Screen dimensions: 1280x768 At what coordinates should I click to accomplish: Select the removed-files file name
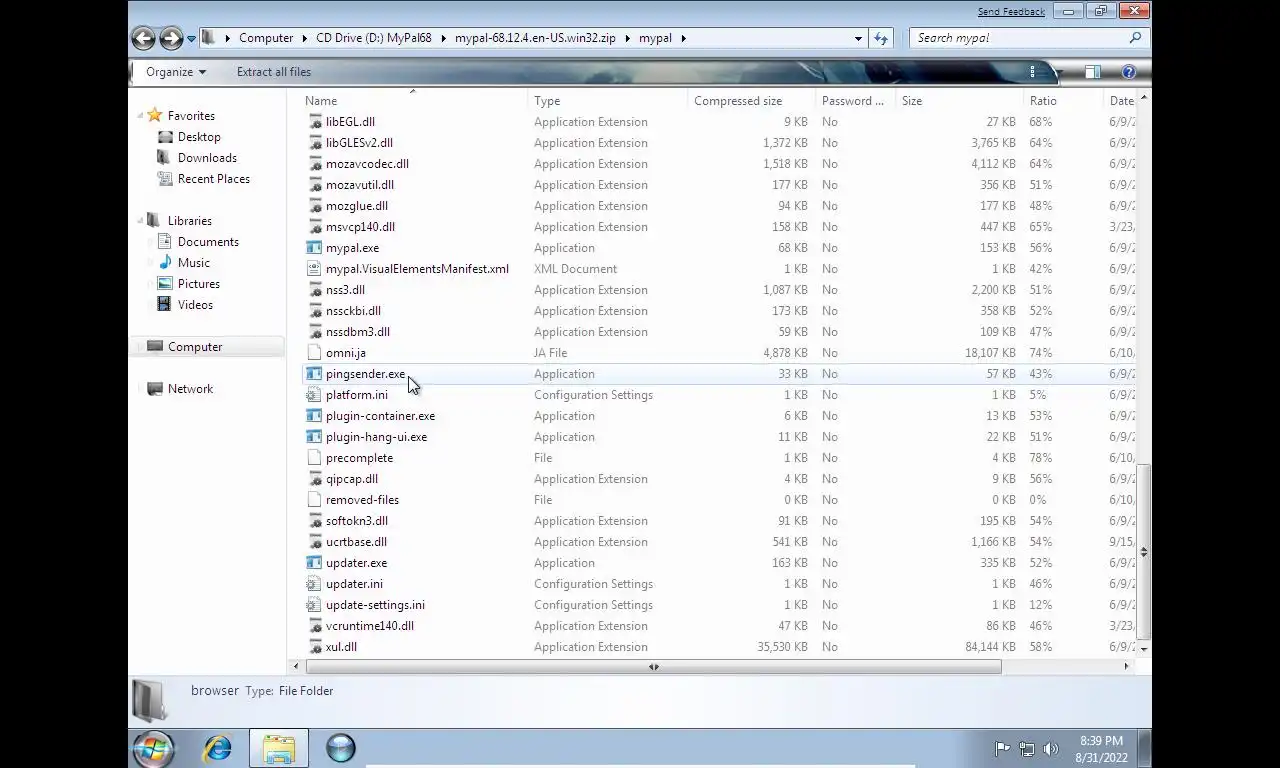click(362, 500)
